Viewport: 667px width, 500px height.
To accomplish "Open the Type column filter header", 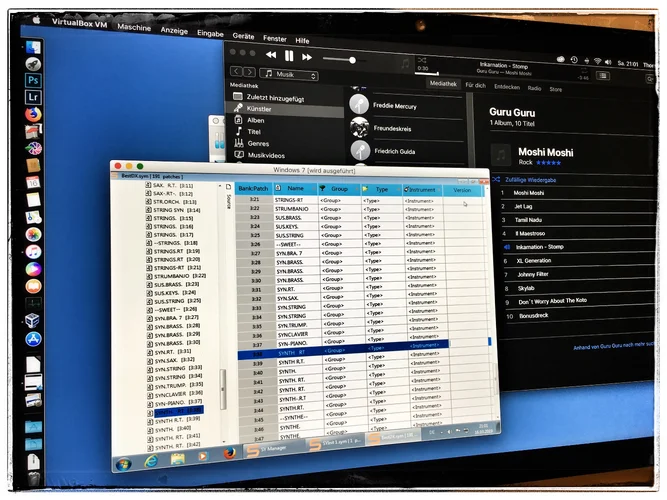I will (x=381, y=189).
